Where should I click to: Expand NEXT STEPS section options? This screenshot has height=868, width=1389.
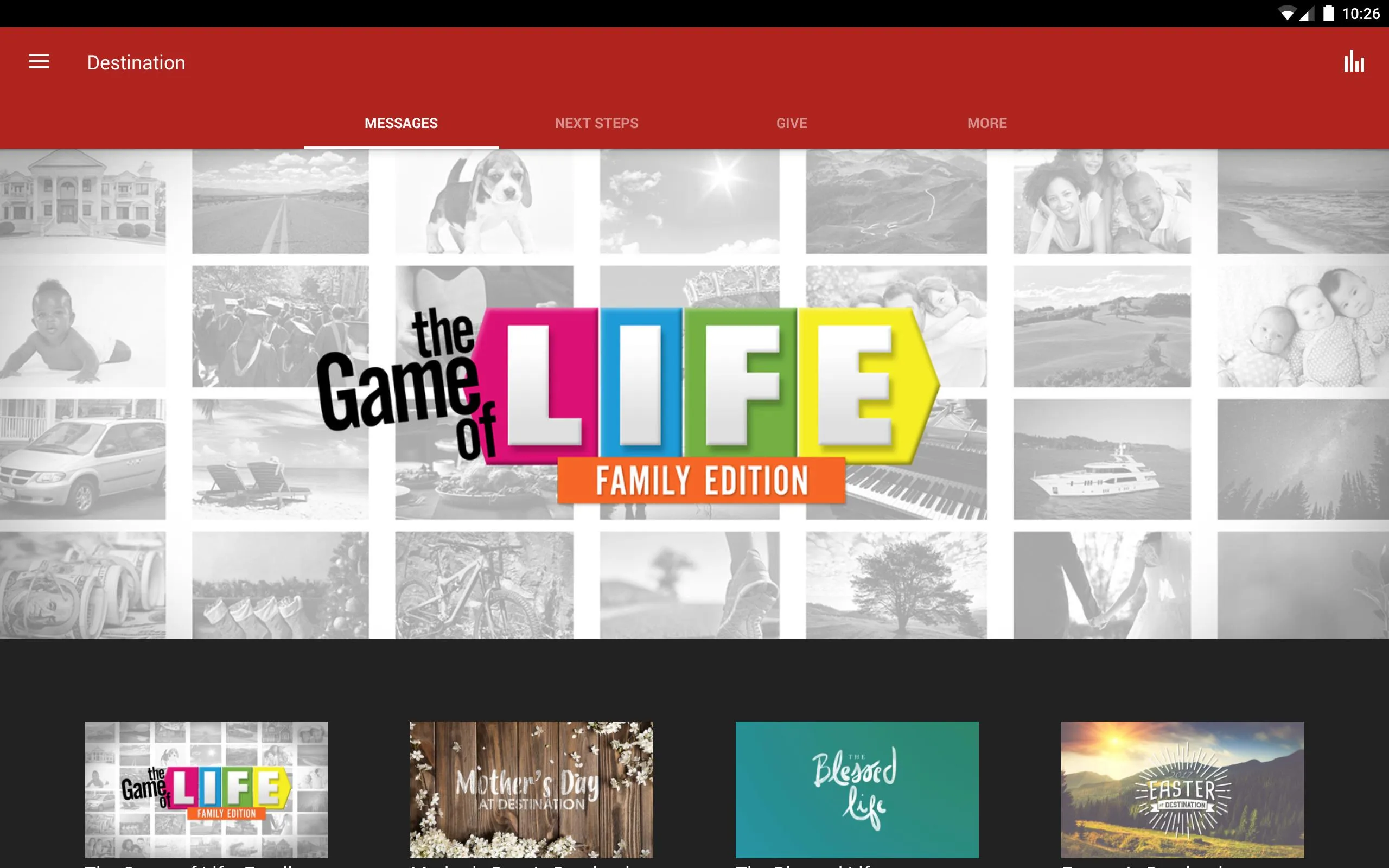pos(597,122)
